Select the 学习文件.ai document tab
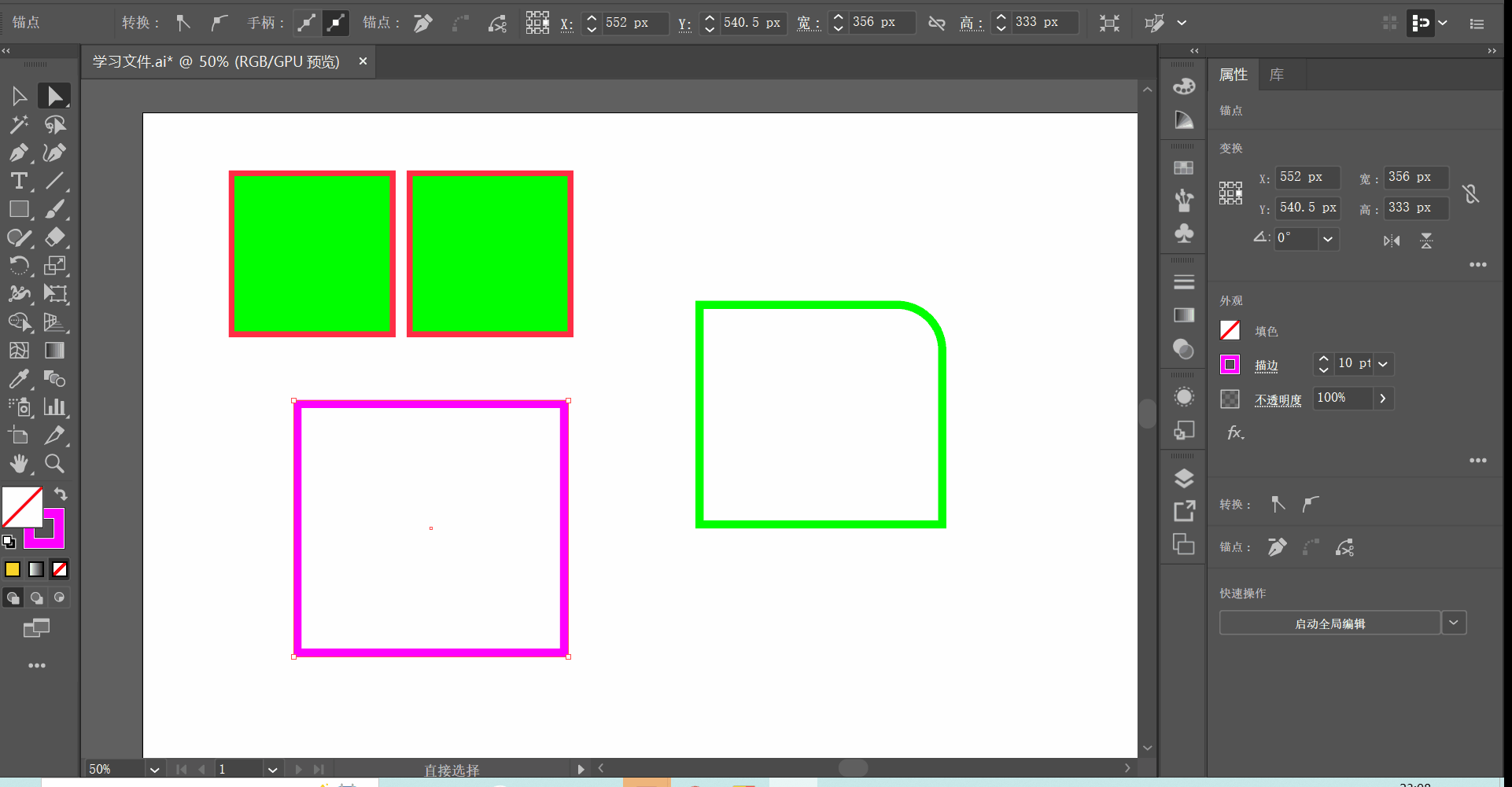The image size is (1512, 787). point(216,61)
